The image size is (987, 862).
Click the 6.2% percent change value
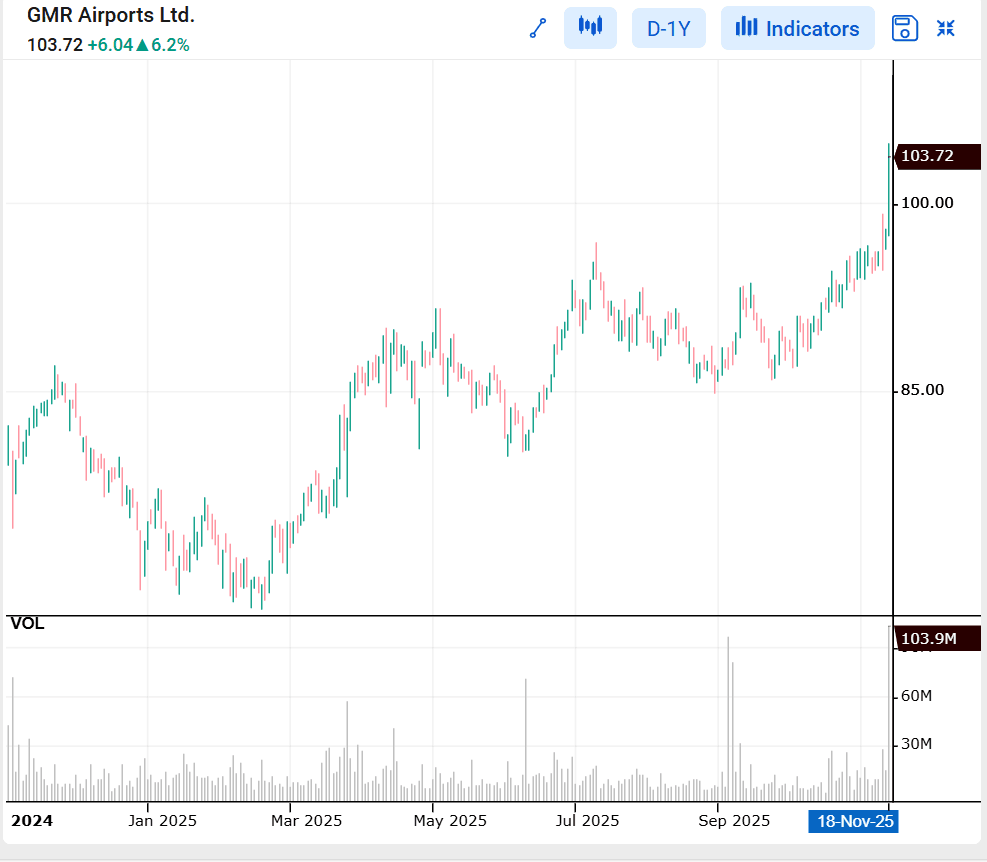(x=170, y=45)
